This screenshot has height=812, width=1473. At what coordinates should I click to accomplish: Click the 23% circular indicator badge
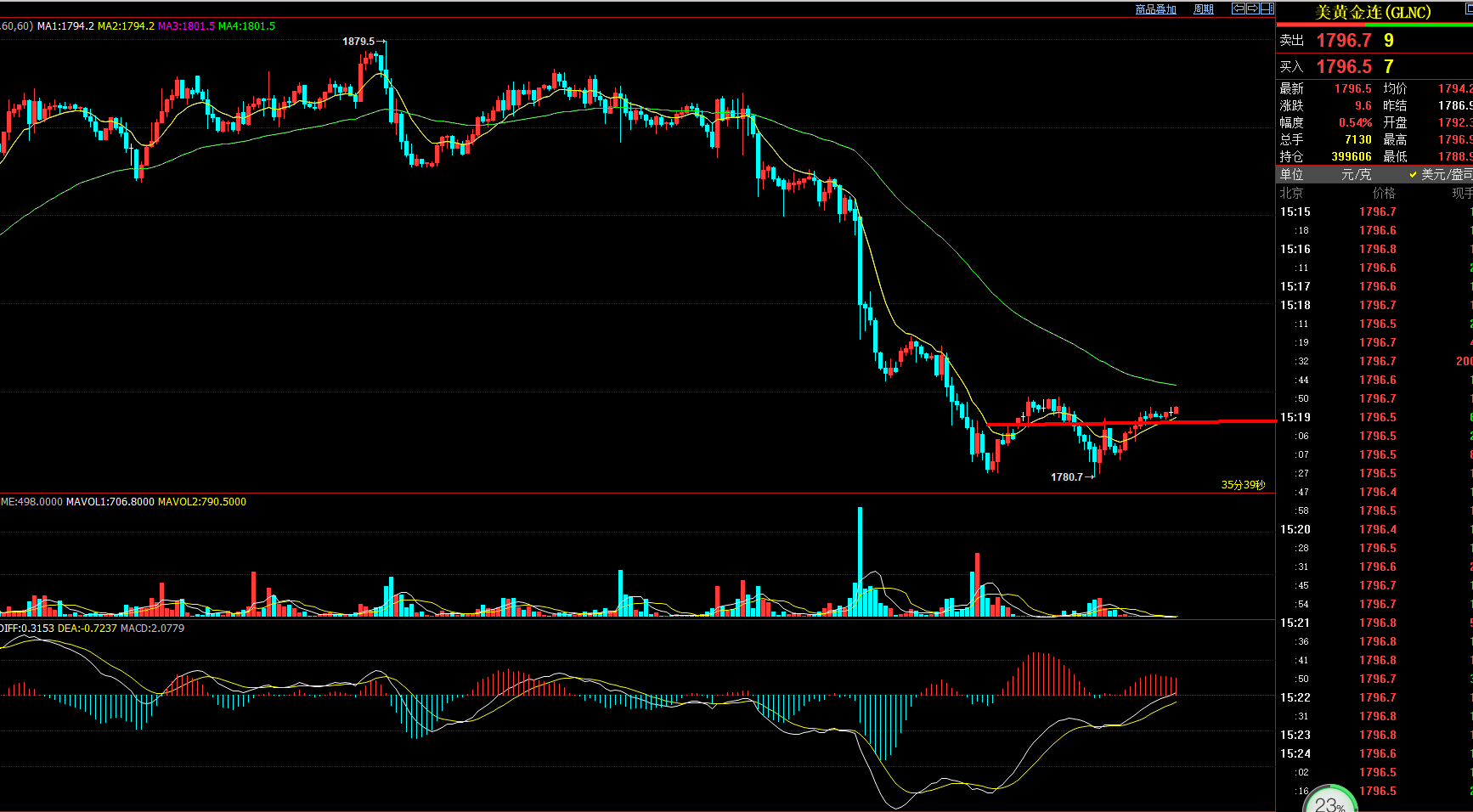pyautogui.click(x=1329, y=800)
